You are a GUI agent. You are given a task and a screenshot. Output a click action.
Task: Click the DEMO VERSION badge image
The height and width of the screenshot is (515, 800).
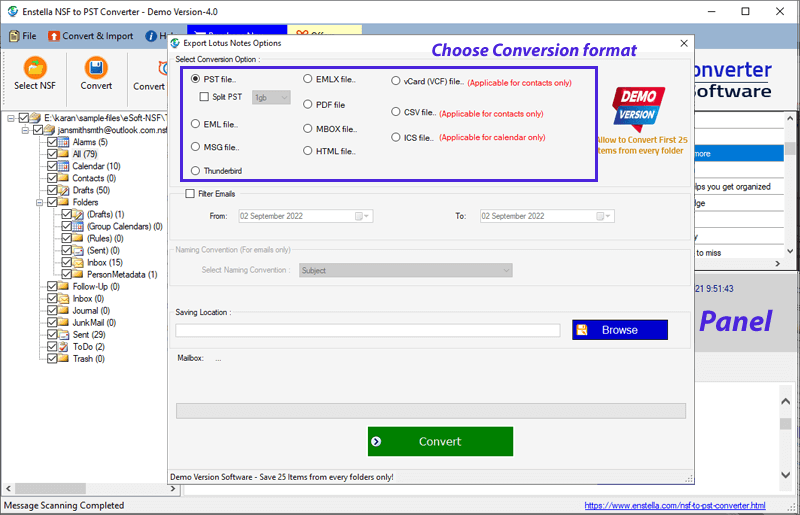(x=639, y=109)
